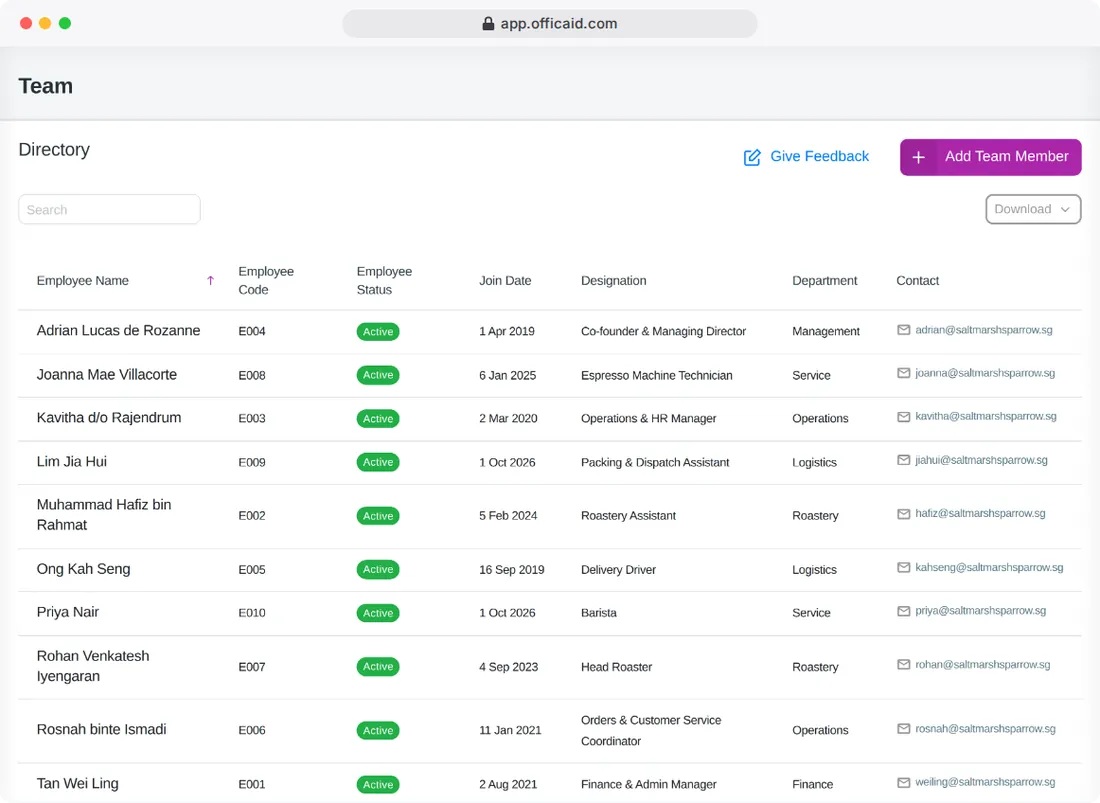Open Adrian Lucas de Rozanne's employee record
This screenshot has height=803, width=1100.
119,330
